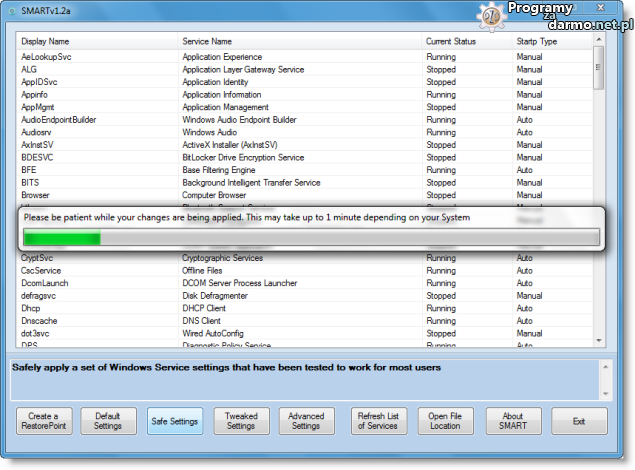Select the Safe Settings button

pos(175,421)
